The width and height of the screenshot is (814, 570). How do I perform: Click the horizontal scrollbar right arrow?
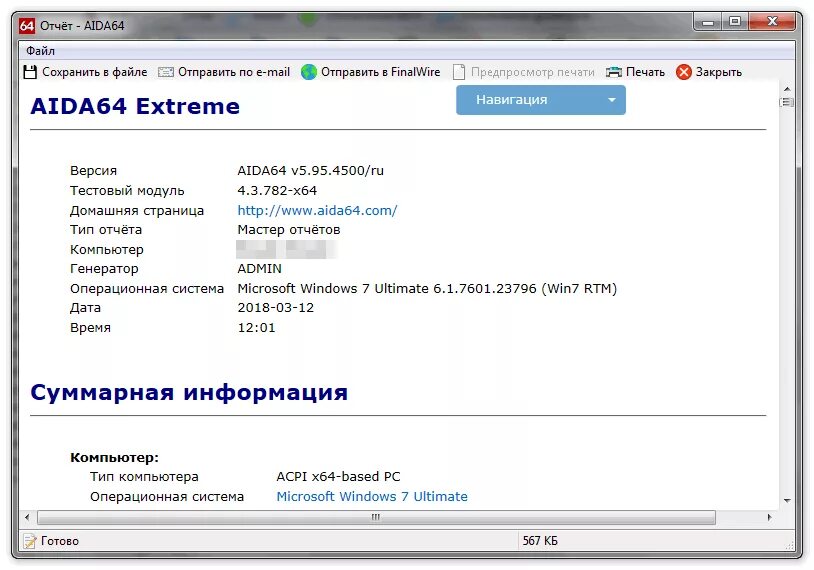(769, 517)
